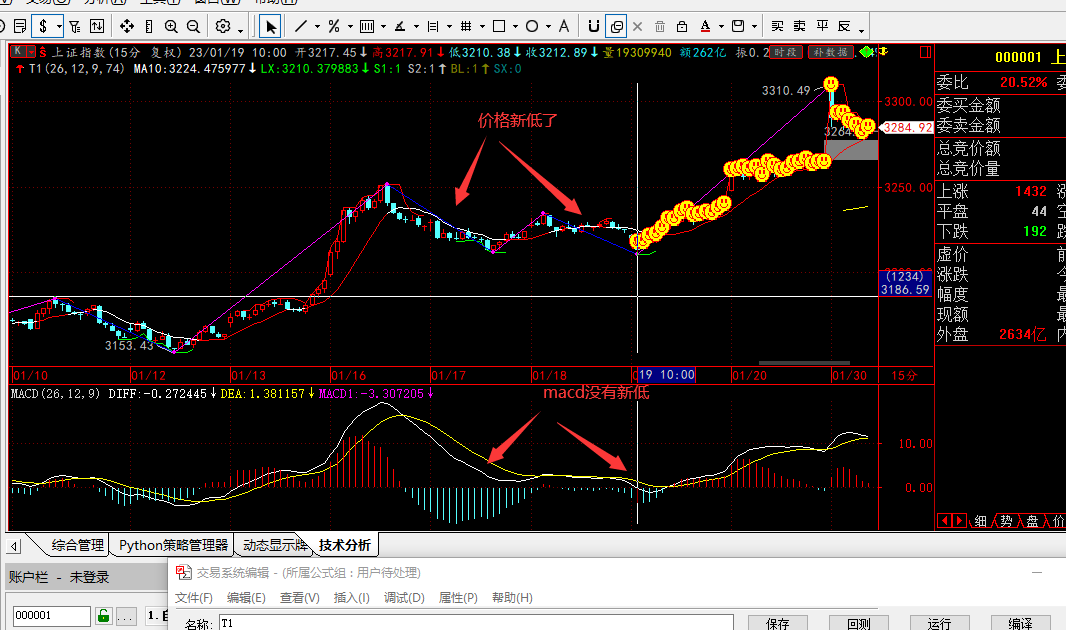
Task: Click the 平 close position button
Action: pos(822,26)
